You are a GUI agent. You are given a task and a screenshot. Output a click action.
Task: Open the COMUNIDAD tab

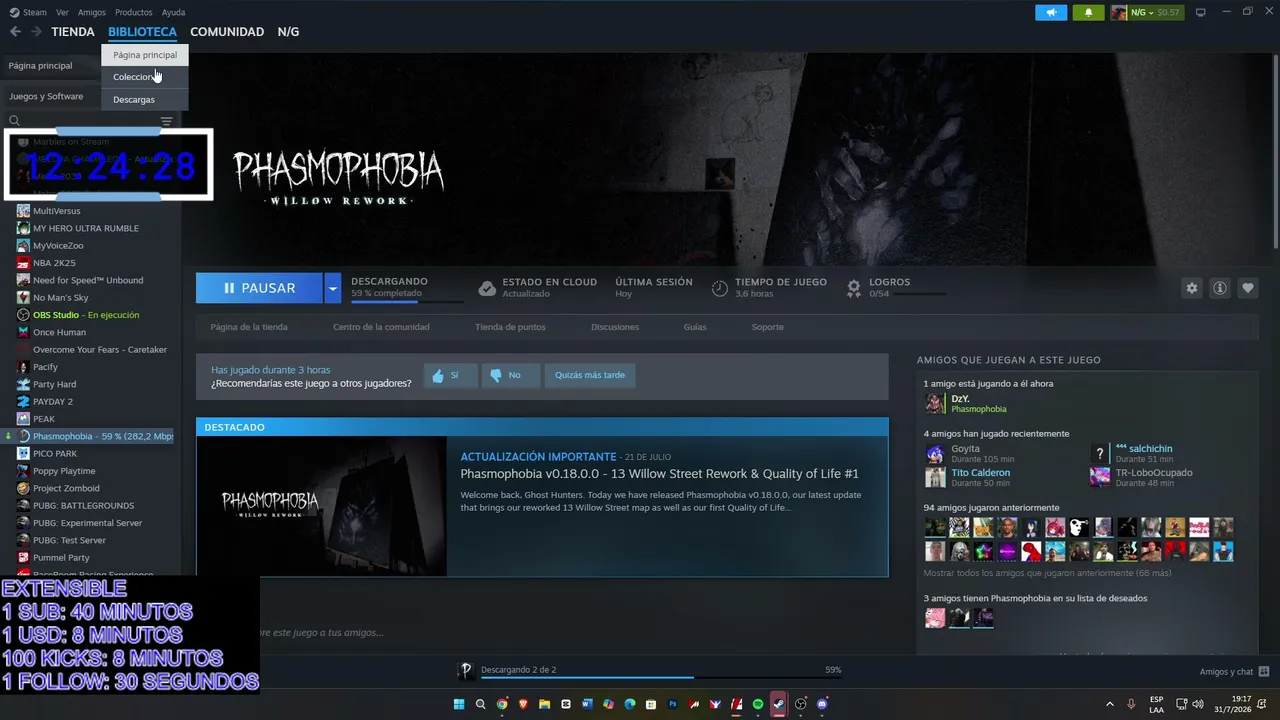point(227,32)
